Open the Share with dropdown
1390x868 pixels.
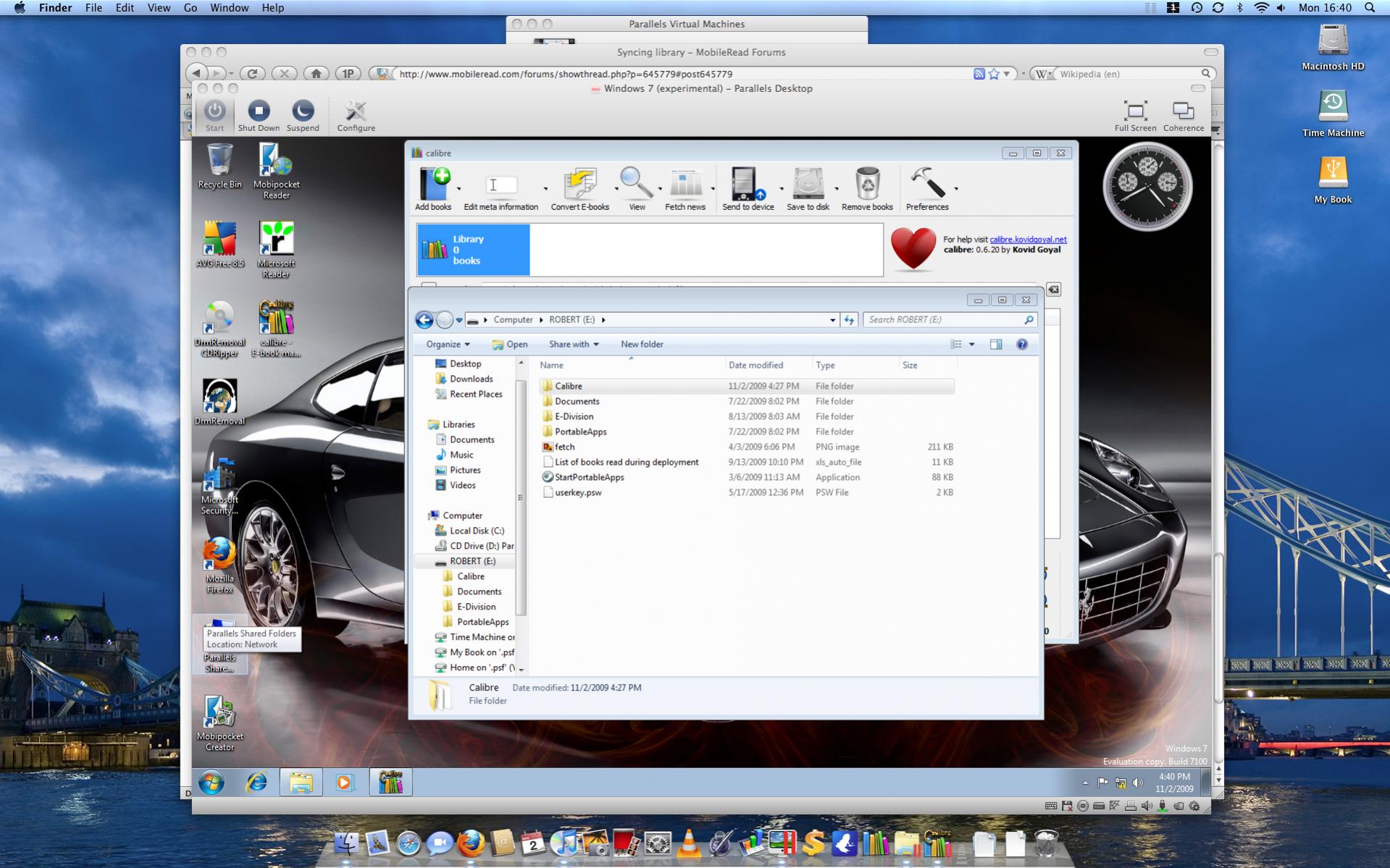coord(573,345)
